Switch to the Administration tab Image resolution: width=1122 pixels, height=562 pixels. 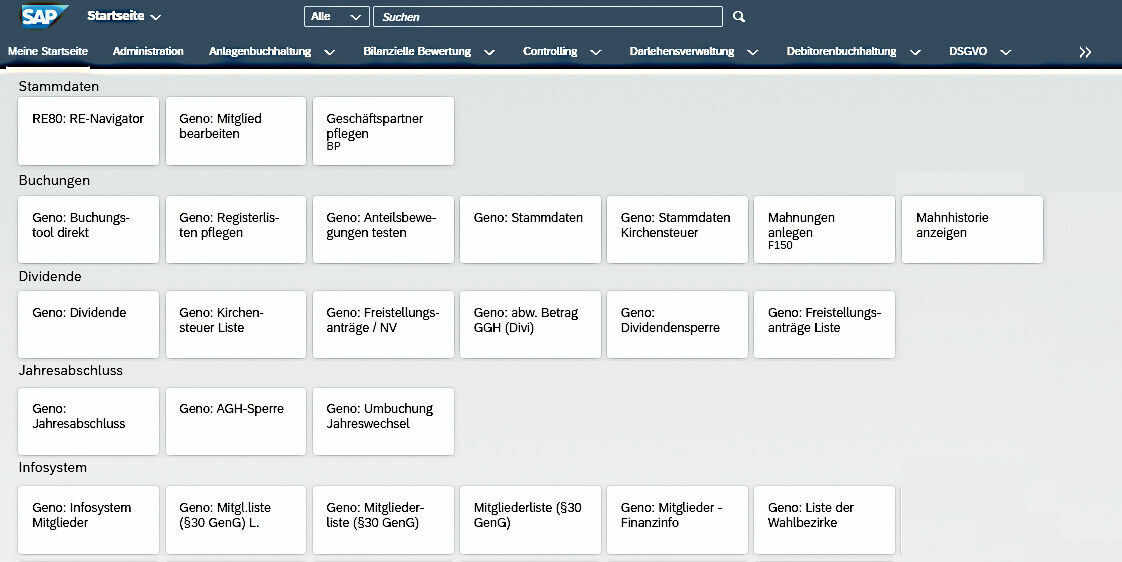click(x=148, y=51)
